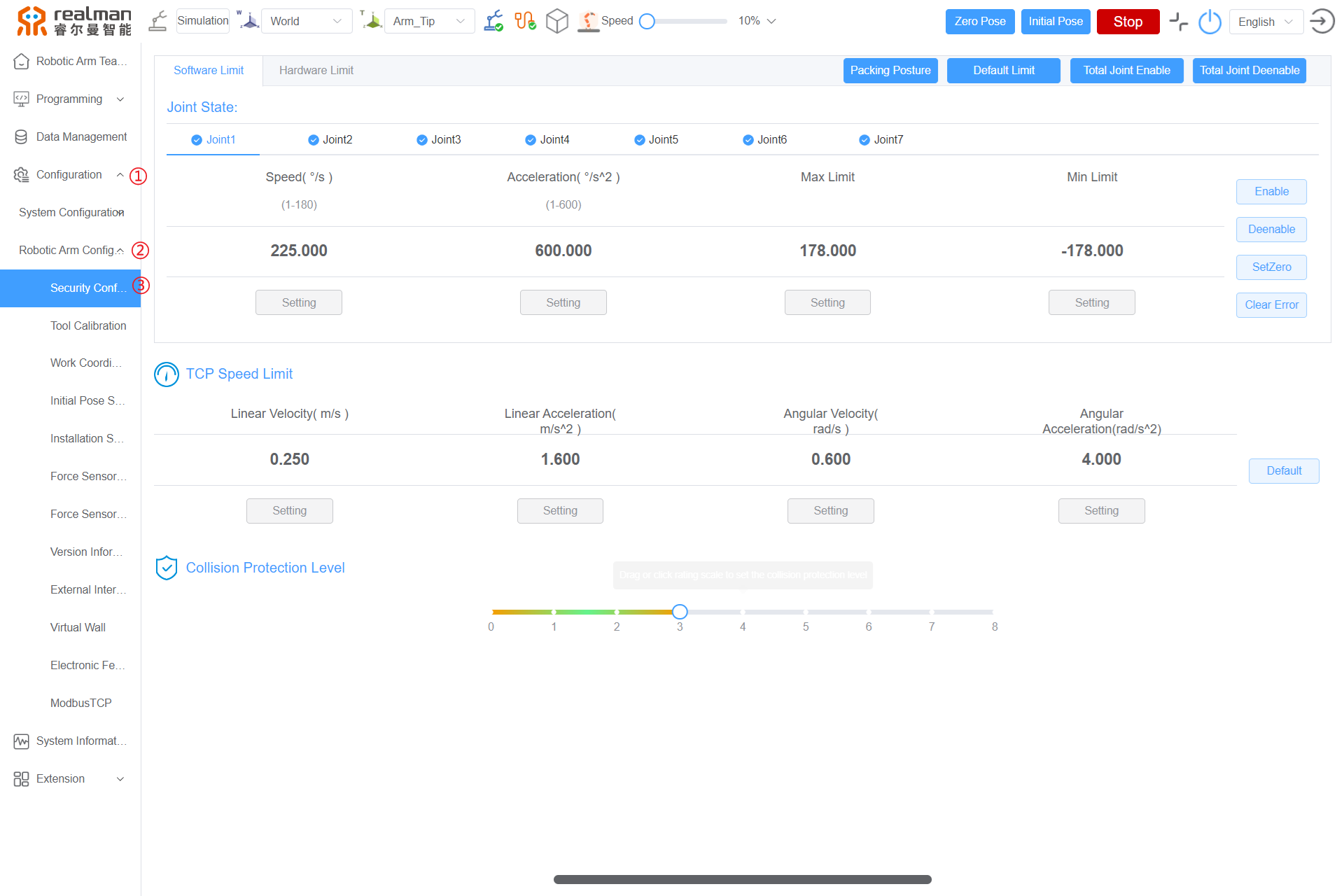Screen dimensions: 1344x896
Task: Click the Extension grid icon in the sidebar
Action: pyautogui.click(x=21, y=779)
